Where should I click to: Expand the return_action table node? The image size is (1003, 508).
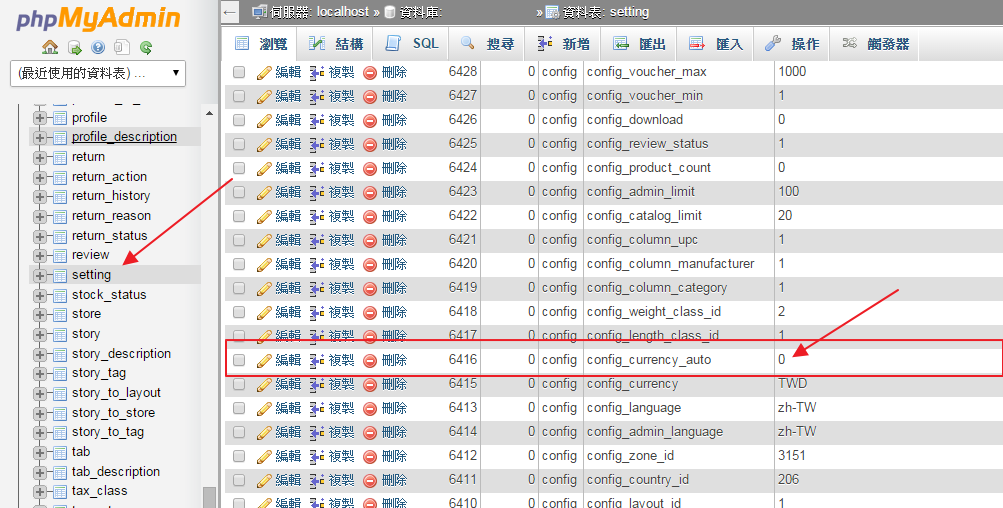tap(40, 177)
